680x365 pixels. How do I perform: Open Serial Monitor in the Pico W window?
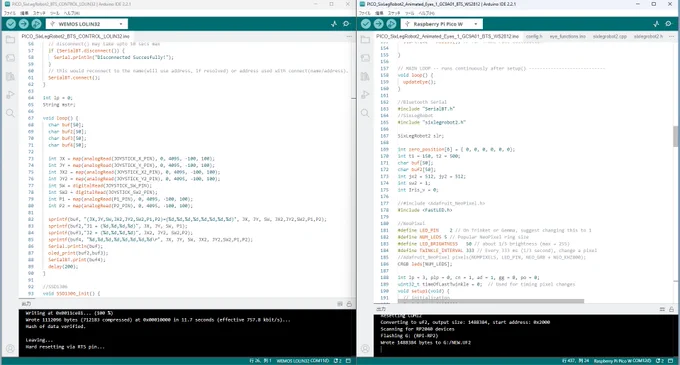tap(669, 24)
